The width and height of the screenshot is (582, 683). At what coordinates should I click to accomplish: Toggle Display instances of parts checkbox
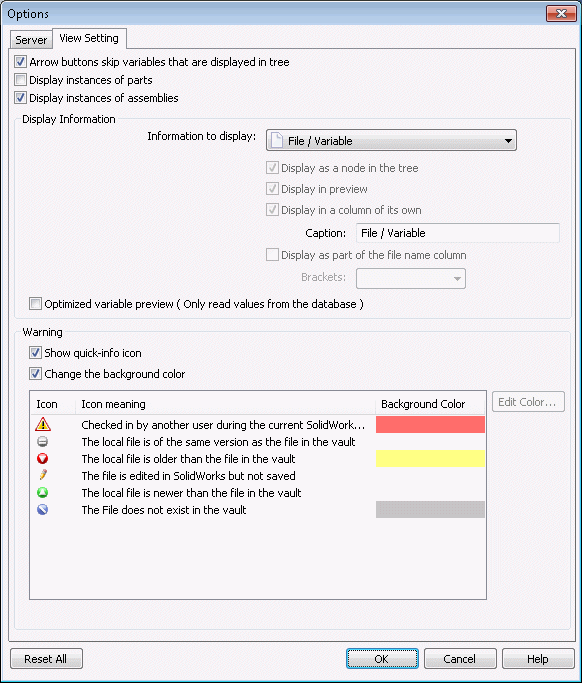[20, 80]
